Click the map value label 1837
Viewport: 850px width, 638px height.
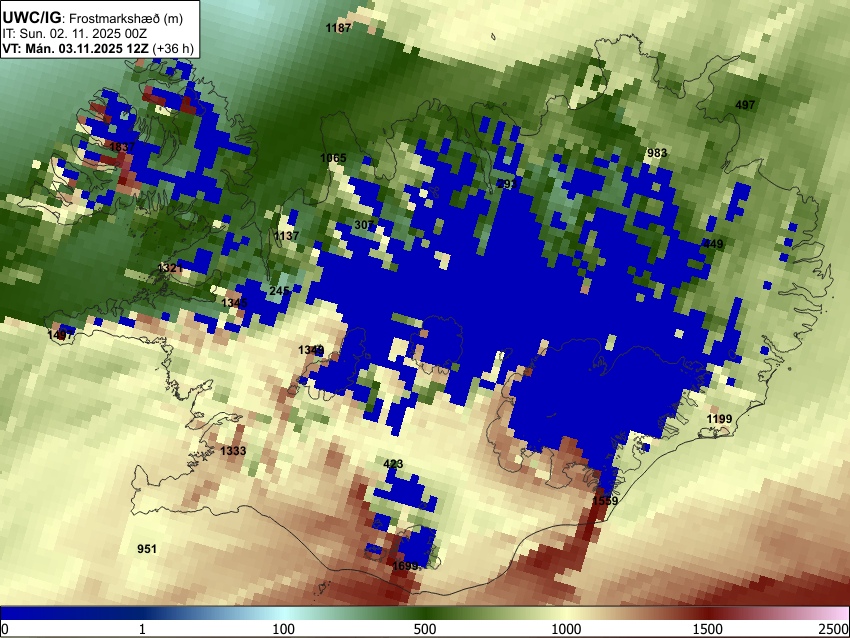click(123, 147)
